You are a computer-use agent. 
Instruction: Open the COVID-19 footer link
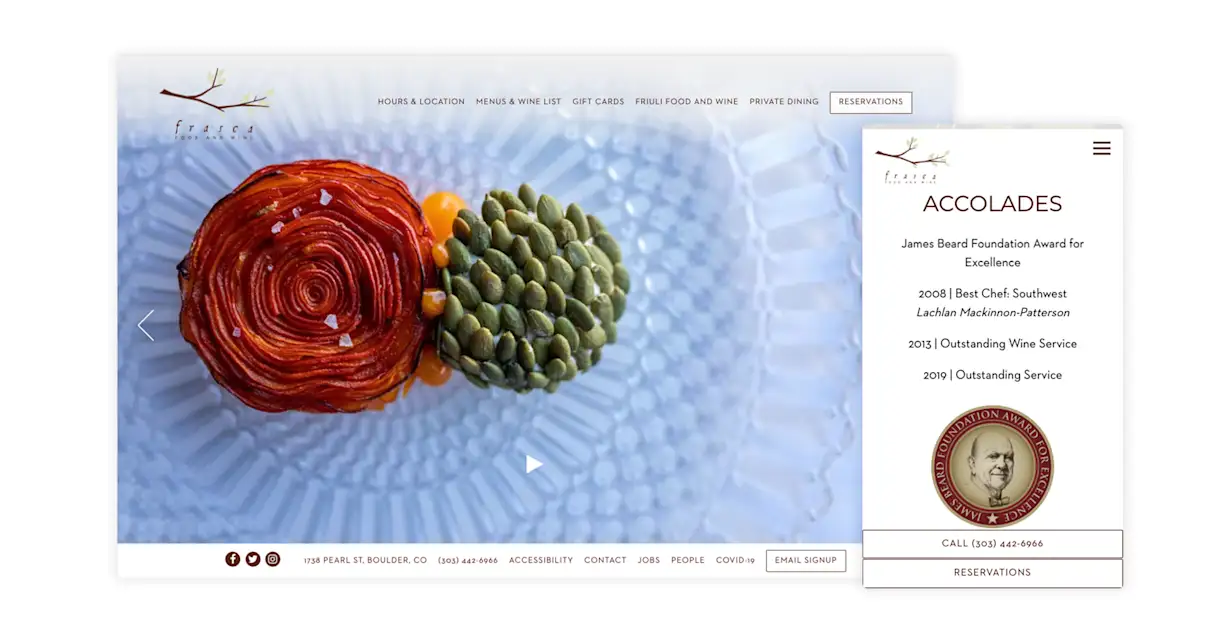pyautogui.click(x=735, y=560)
